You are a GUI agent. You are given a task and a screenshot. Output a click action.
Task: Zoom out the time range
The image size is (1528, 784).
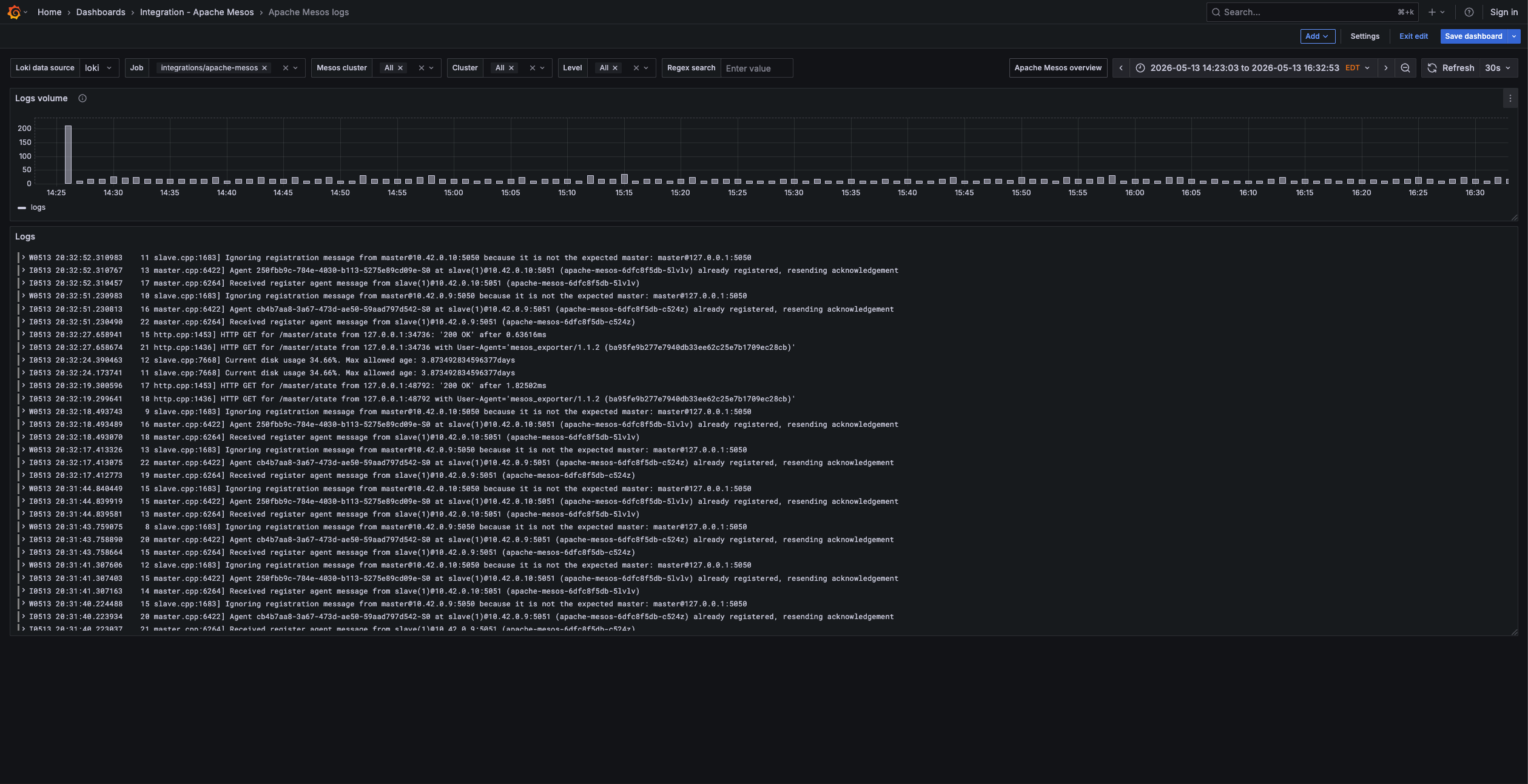(1405, 68)
